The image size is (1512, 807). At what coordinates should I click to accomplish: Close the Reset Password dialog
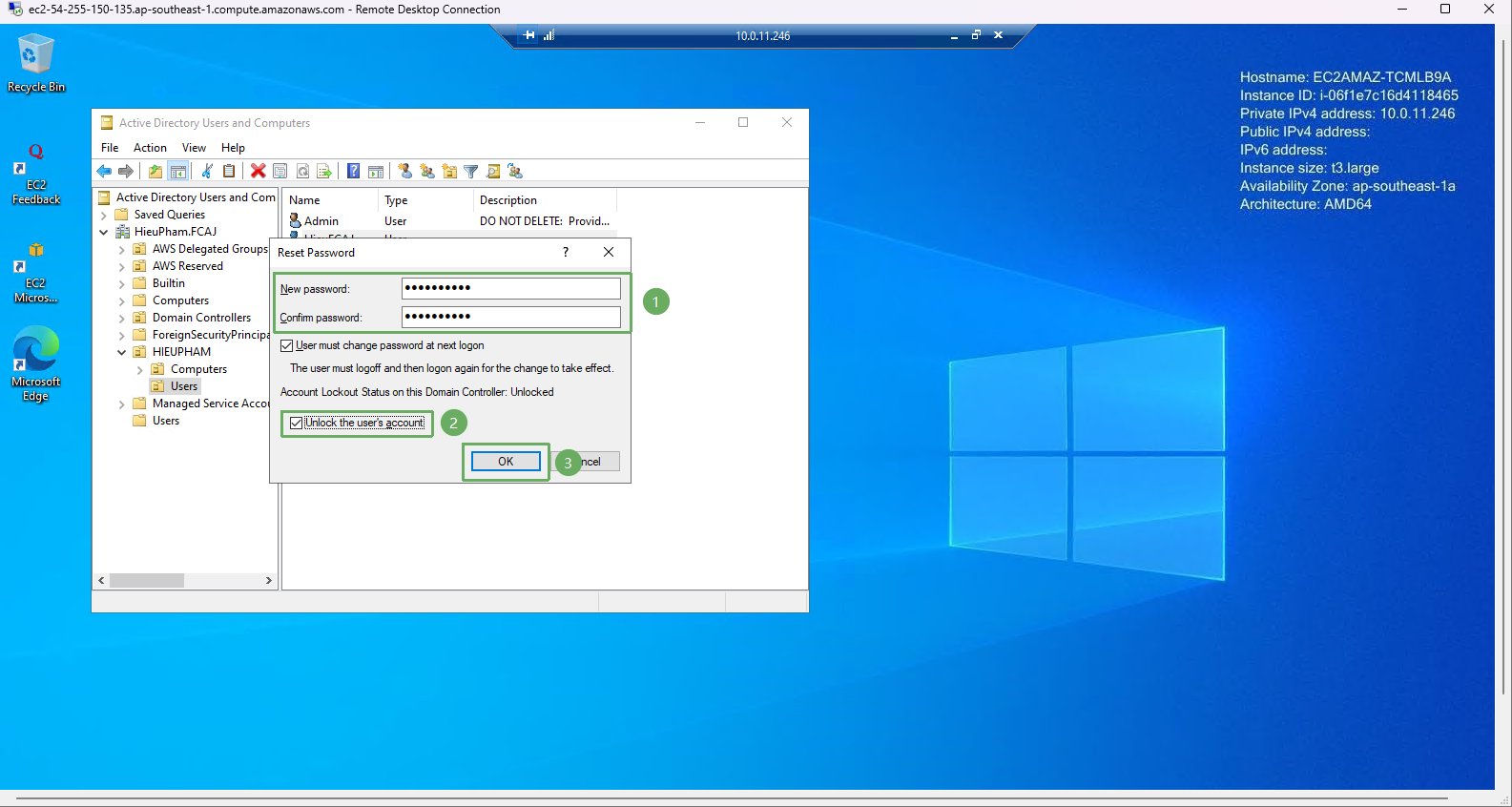pyautogui.click(x=609, y=252)
